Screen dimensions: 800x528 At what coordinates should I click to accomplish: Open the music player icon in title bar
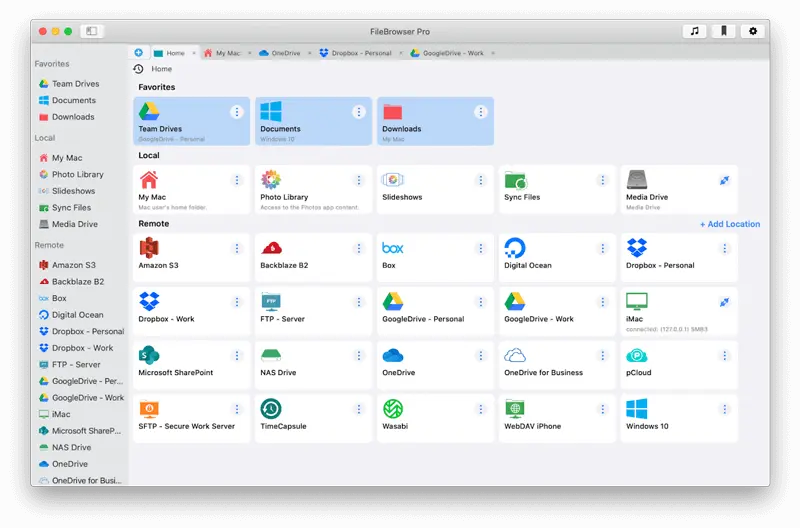coord(694,31)
